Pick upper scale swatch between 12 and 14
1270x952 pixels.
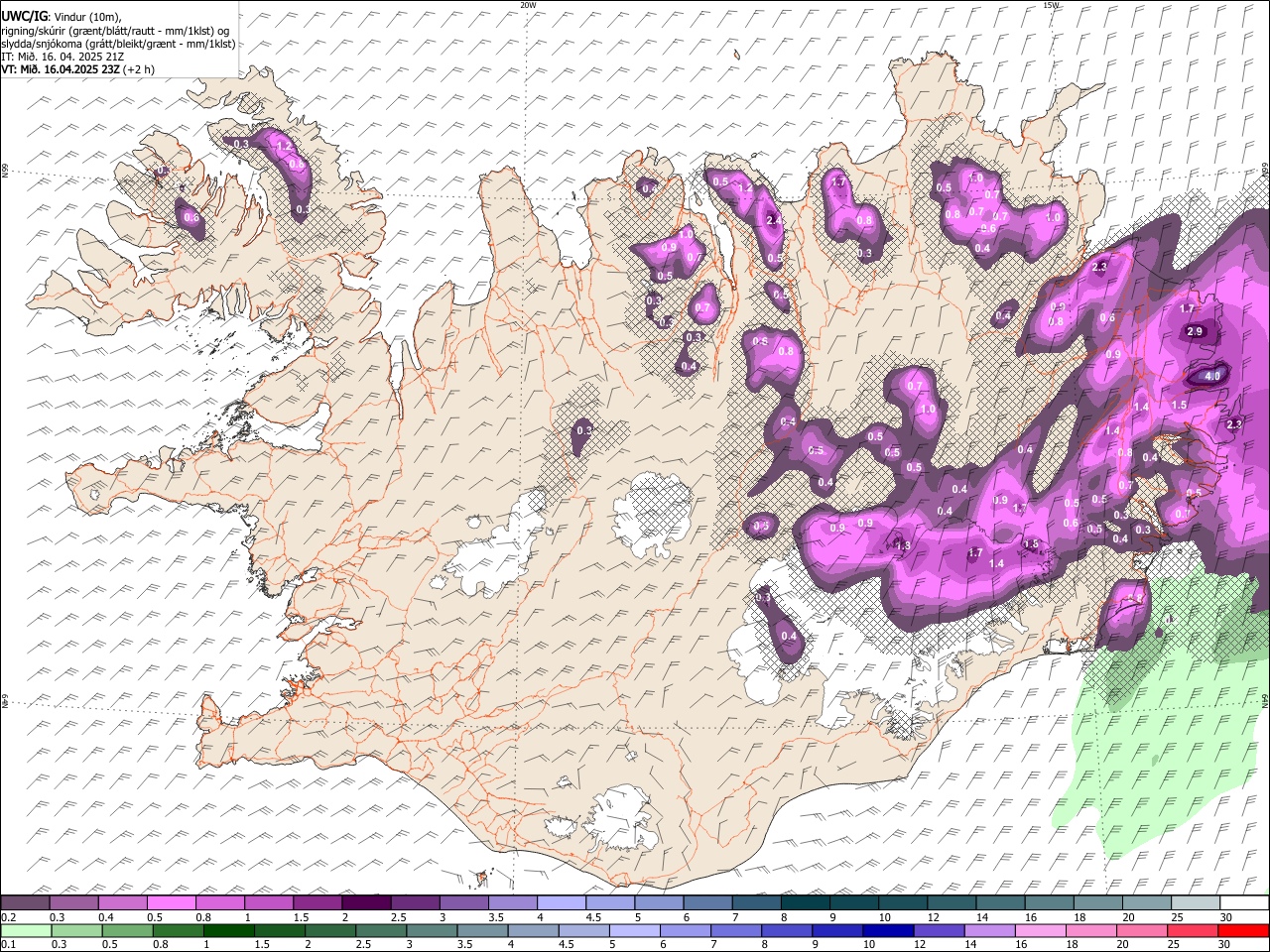pyautogui.click(x=951, y=902)
